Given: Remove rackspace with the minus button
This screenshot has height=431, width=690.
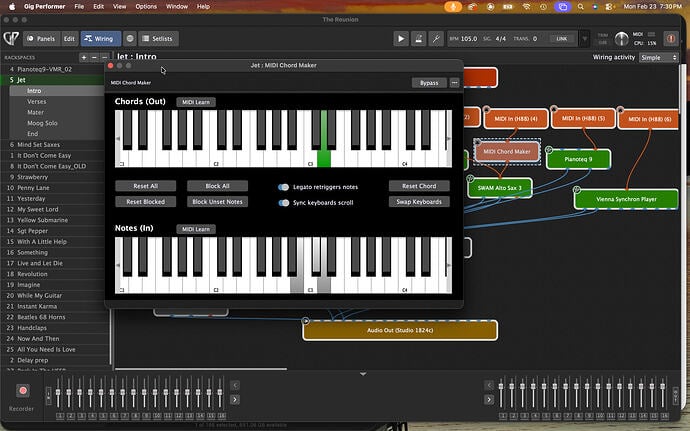Looking at the screenshot, I should pyautogui.click(x=96, y=57).
